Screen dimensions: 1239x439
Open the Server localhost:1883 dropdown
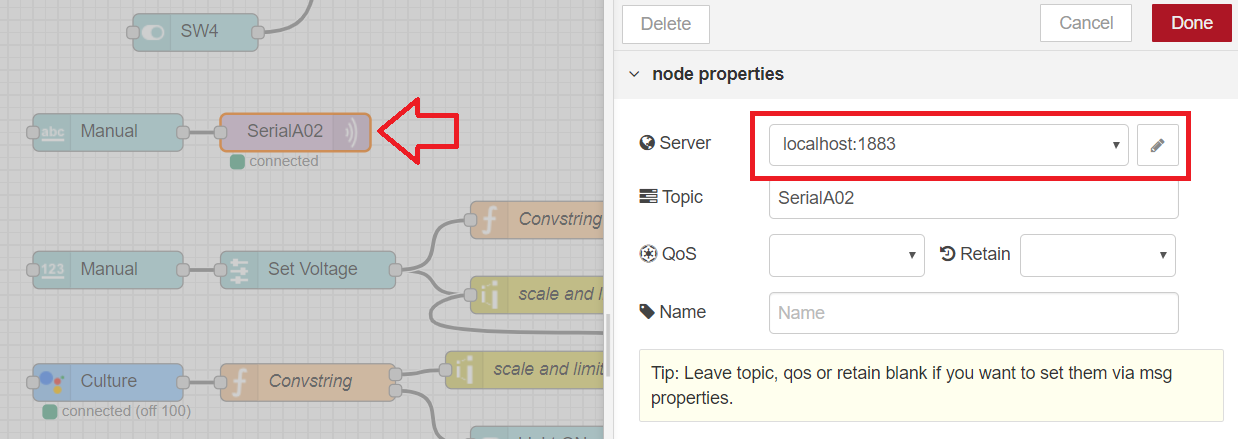[x=948, y=145]
